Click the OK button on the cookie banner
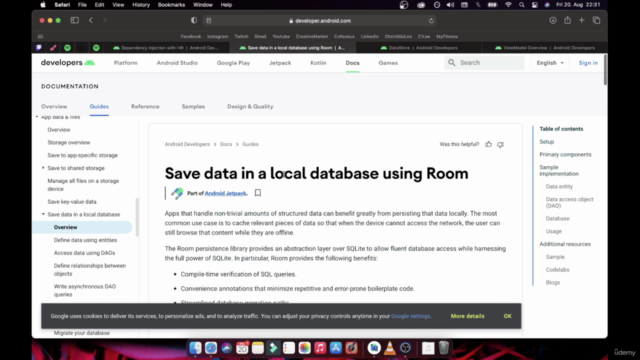The height and width of the screenshot is (360, 640). click(507, 316)
